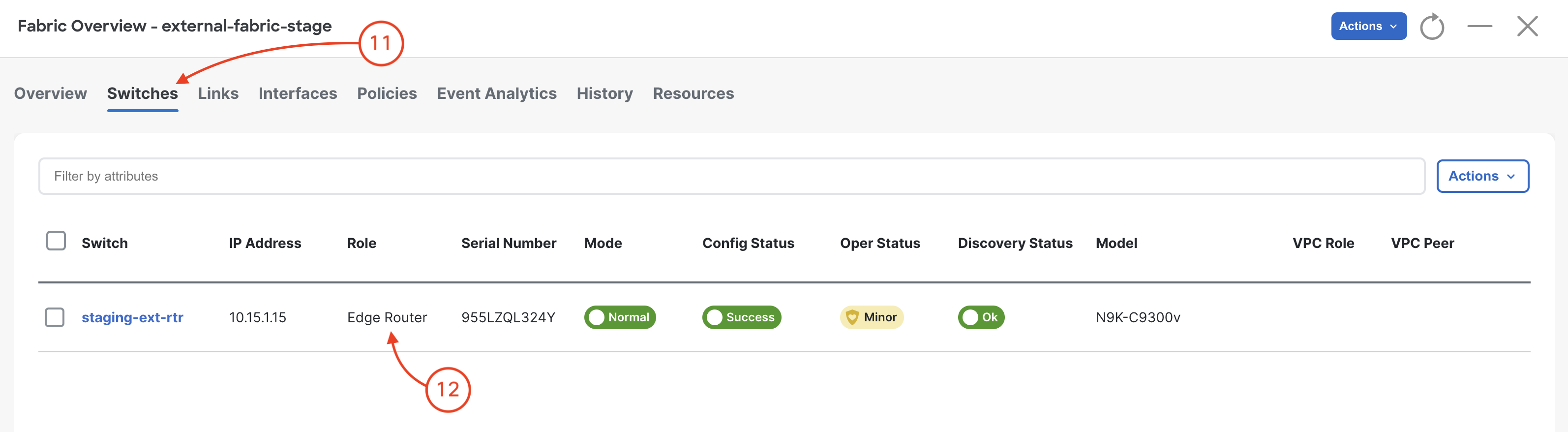Click the IP address 10.15.1.15
Screen dimensions: 1568x432
tap(257, 317)
